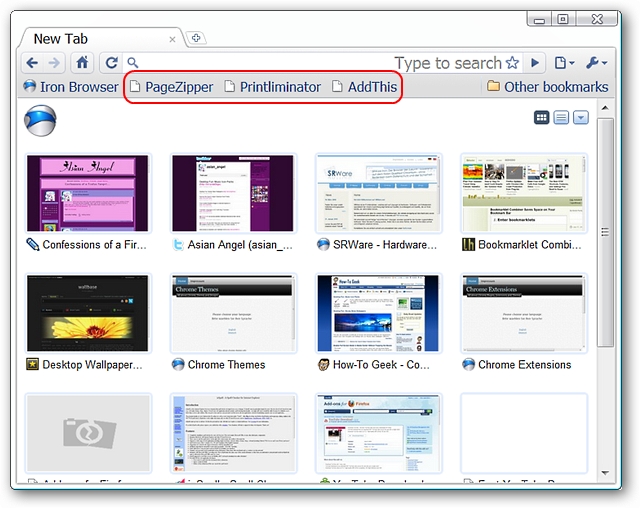Click the Confessions of a Fir... title
Viewport: 640px width, 508px height.
click(x=94, y=245)
